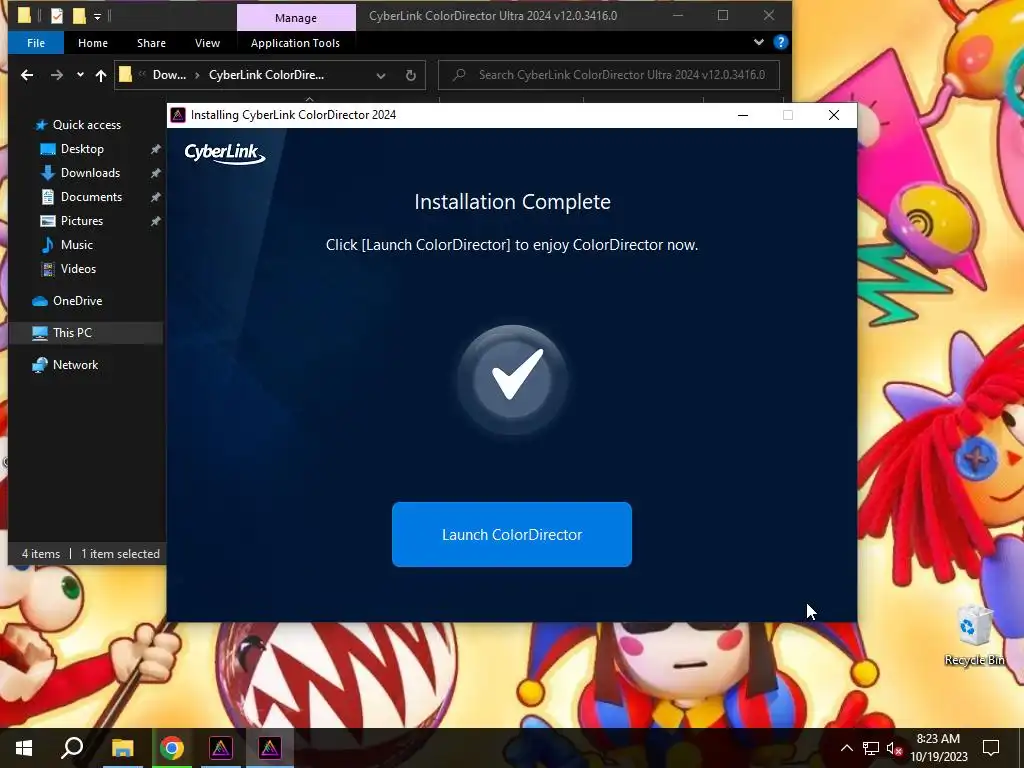Image resolution: width=1024 pixels, height=768 pixels.
Task: Launch ColorDirector from installer
Action: 511,534
